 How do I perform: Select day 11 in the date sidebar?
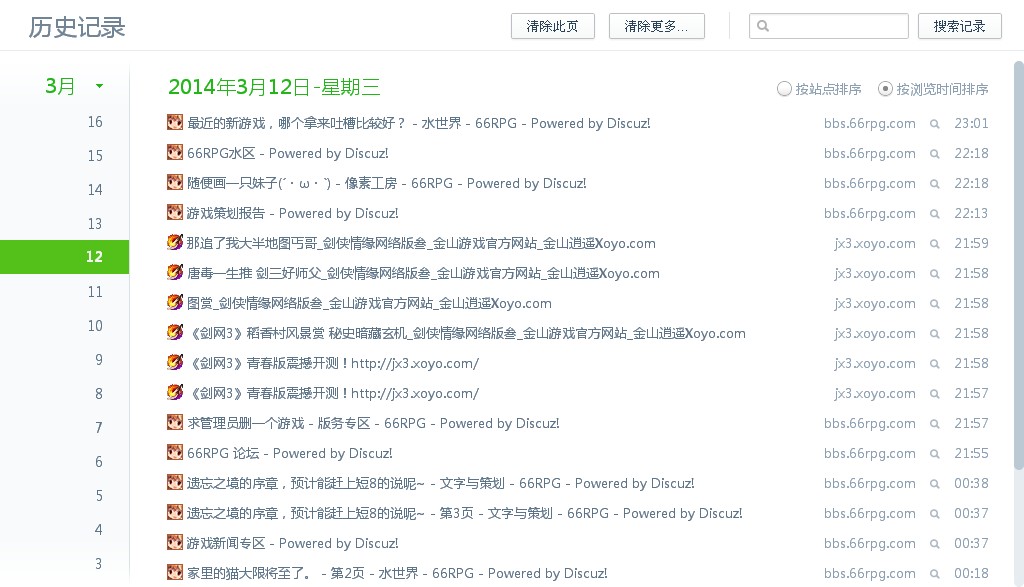click(95, 292)
